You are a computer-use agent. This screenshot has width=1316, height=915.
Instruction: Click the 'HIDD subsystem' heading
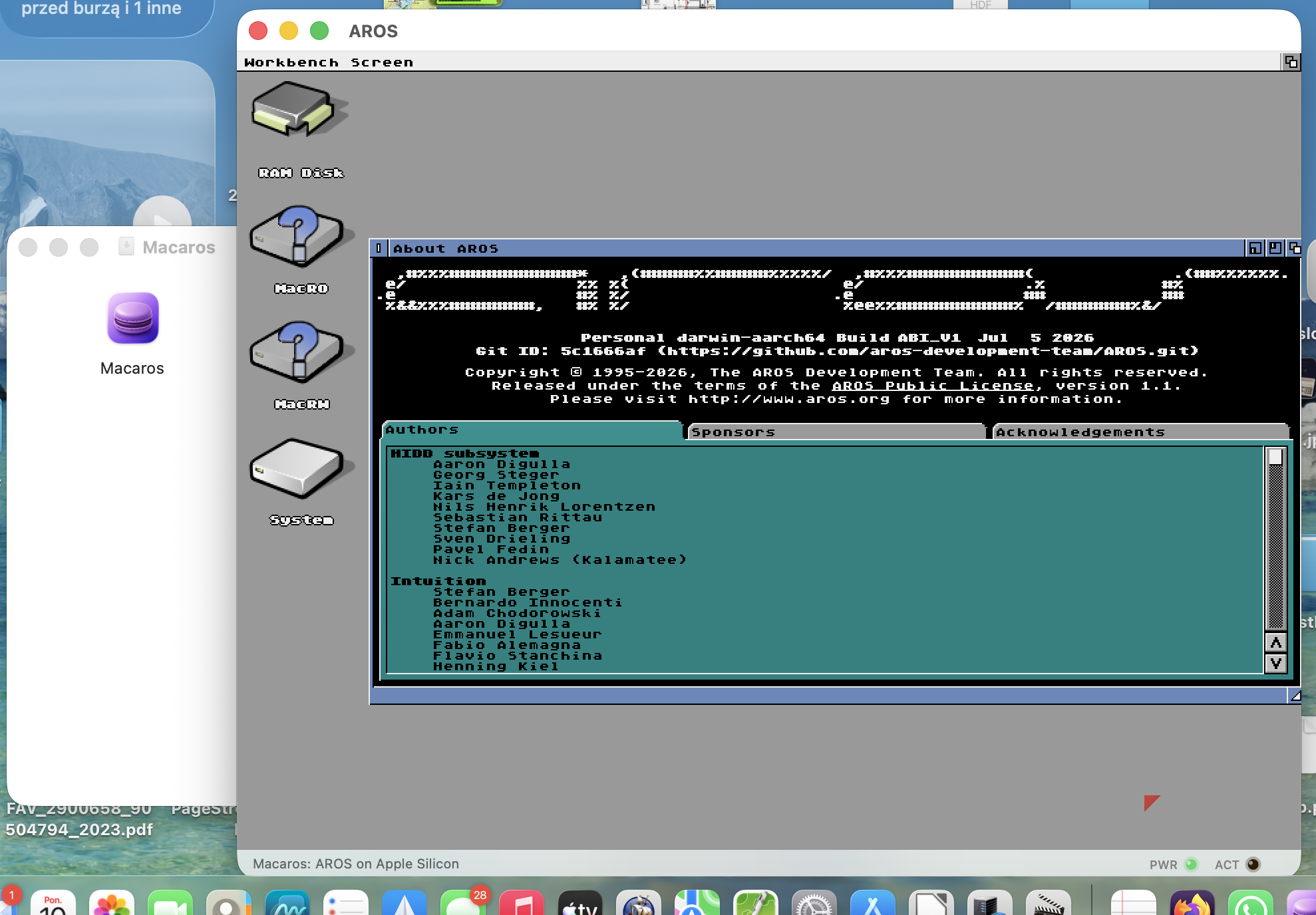(x=465, y=454)
